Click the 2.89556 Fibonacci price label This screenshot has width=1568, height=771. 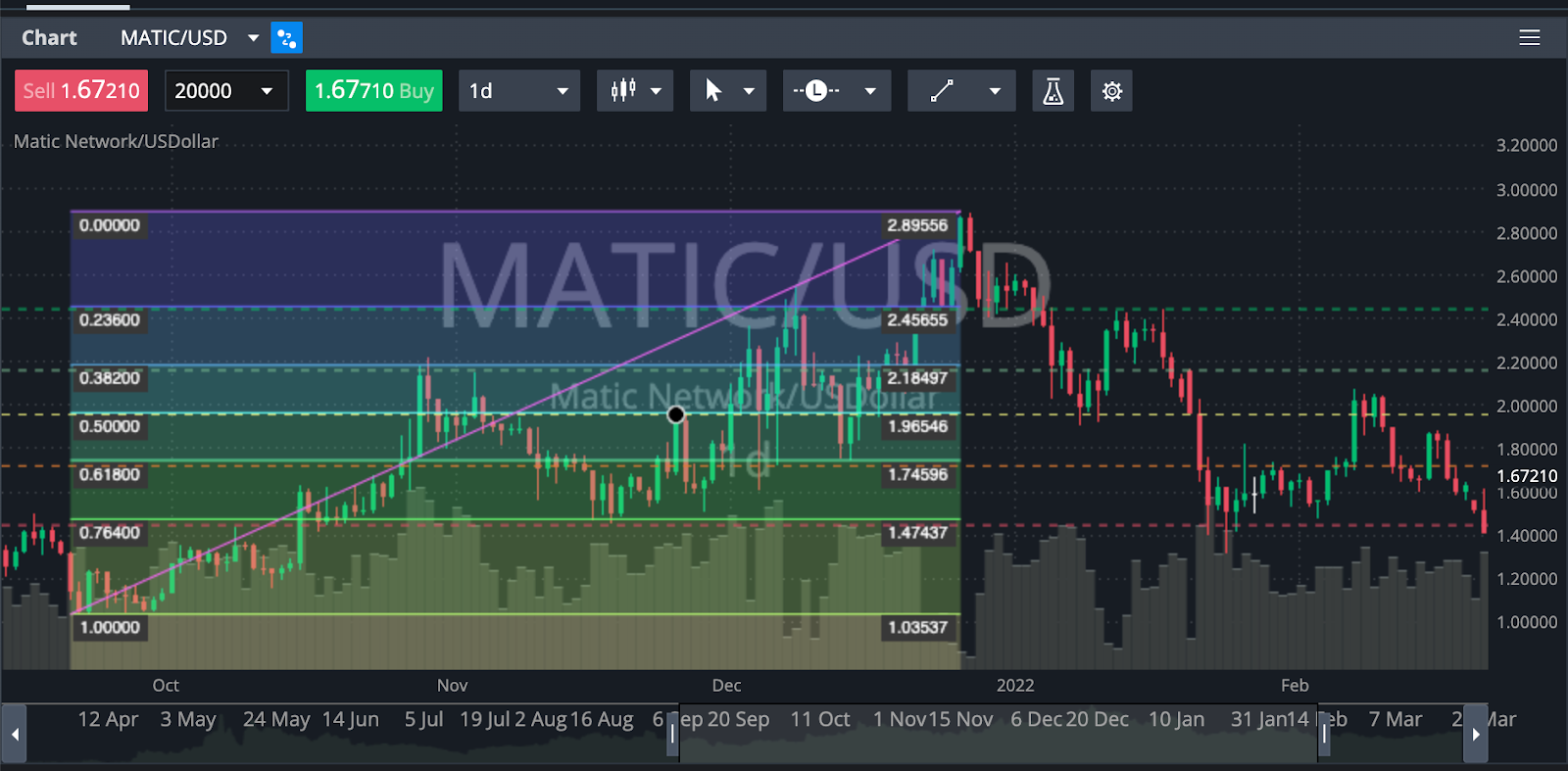tap(918, 225)
